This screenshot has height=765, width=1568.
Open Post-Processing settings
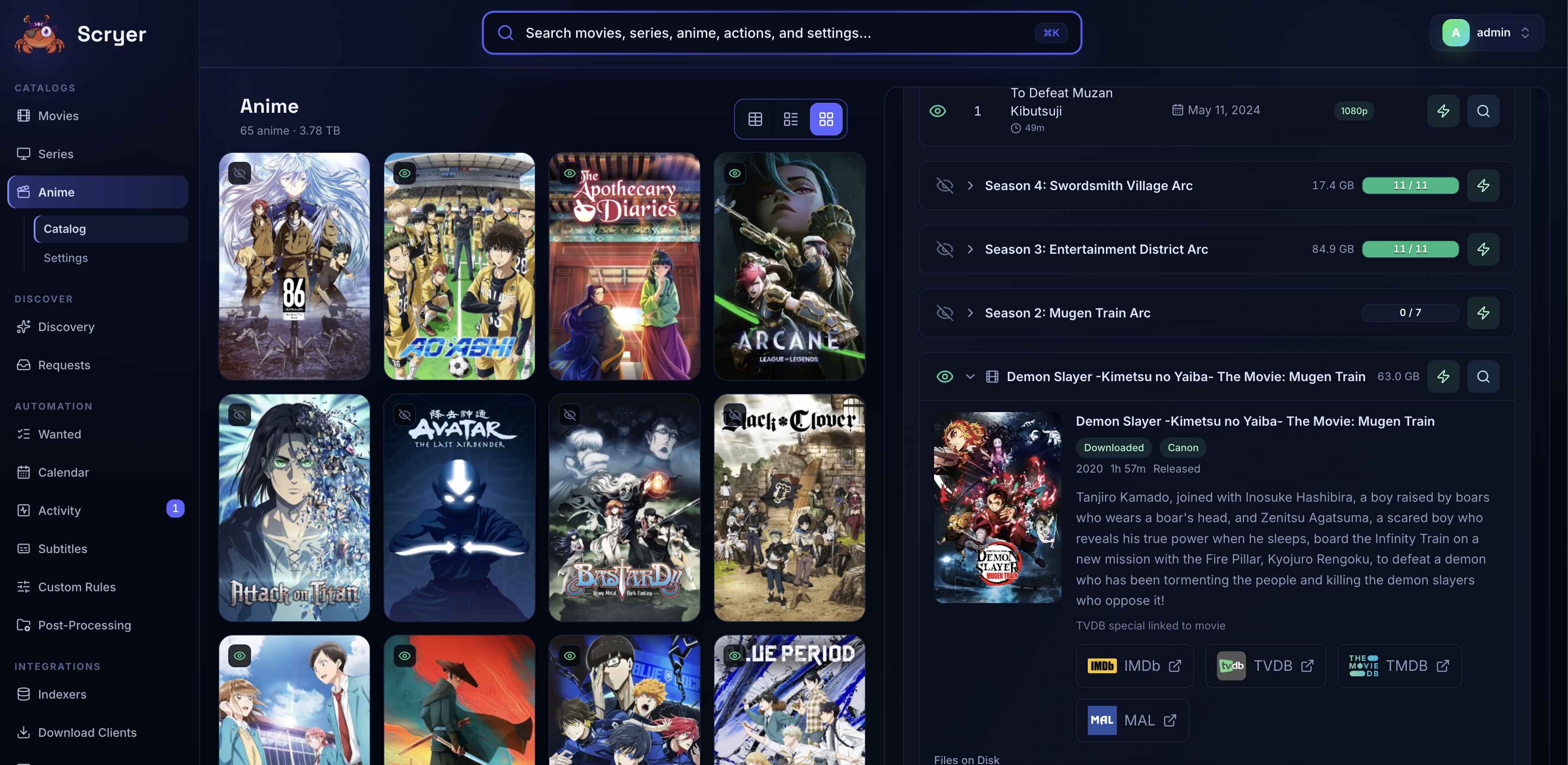click(x=97, y=625)
